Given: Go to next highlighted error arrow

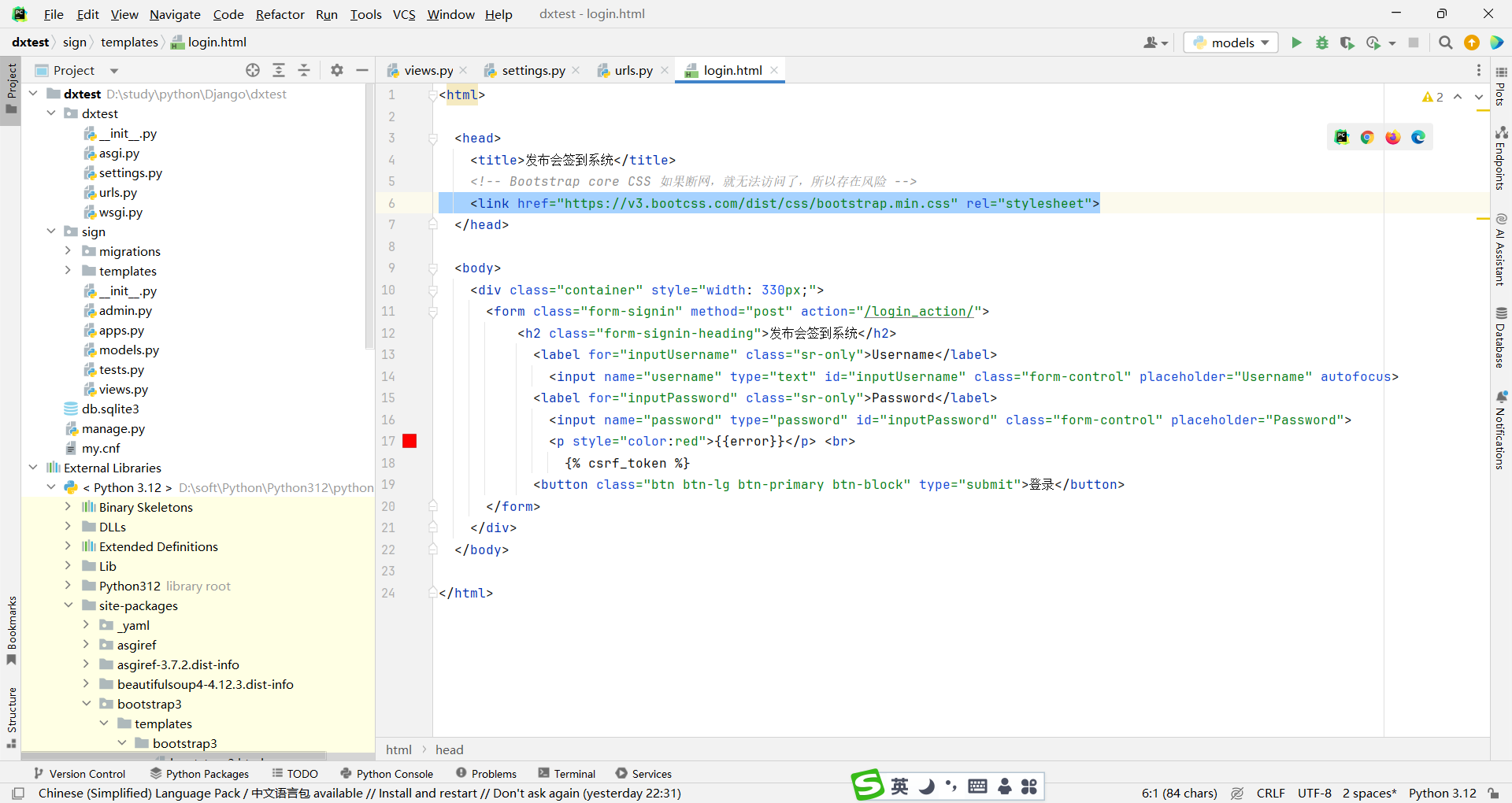Looking at the screenshot, I should [x=1479, y=97].
